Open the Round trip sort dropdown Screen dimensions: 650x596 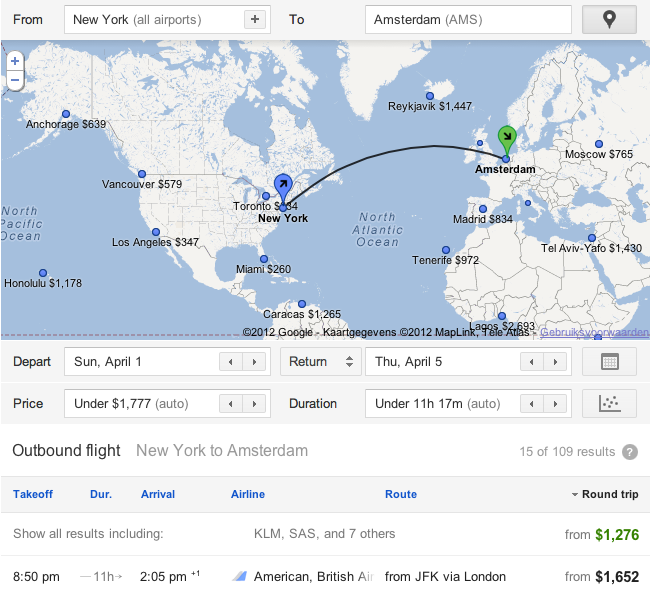tap(604, 494)
